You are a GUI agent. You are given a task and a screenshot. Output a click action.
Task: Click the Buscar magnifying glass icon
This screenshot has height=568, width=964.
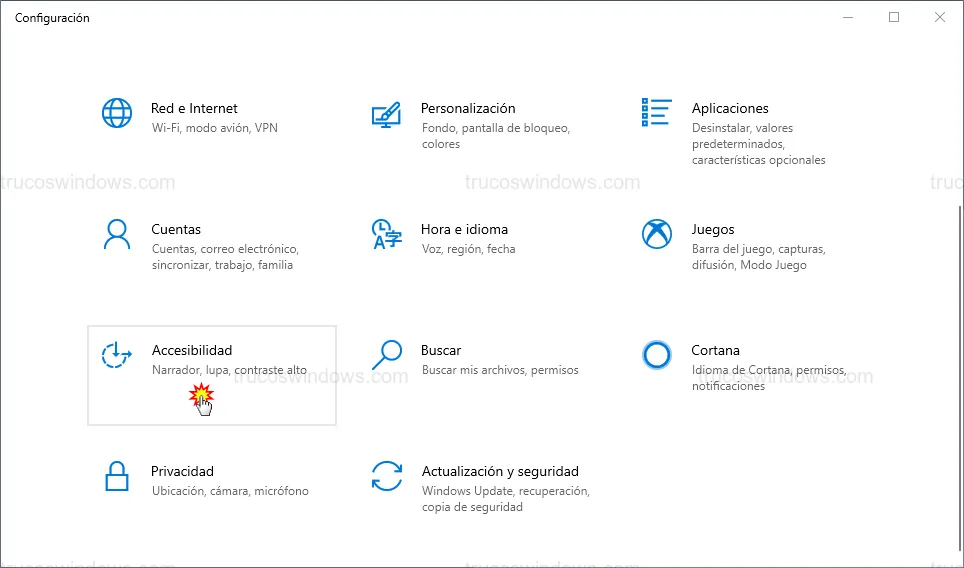[386, 355]
